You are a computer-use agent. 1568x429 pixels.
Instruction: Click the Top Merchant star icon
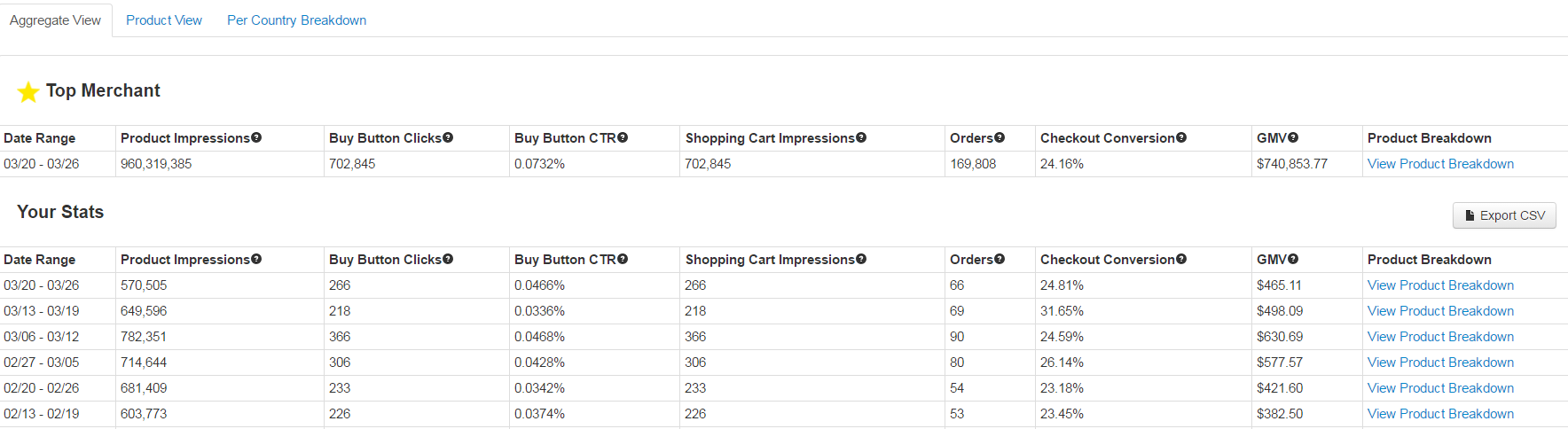pos(28,91)
